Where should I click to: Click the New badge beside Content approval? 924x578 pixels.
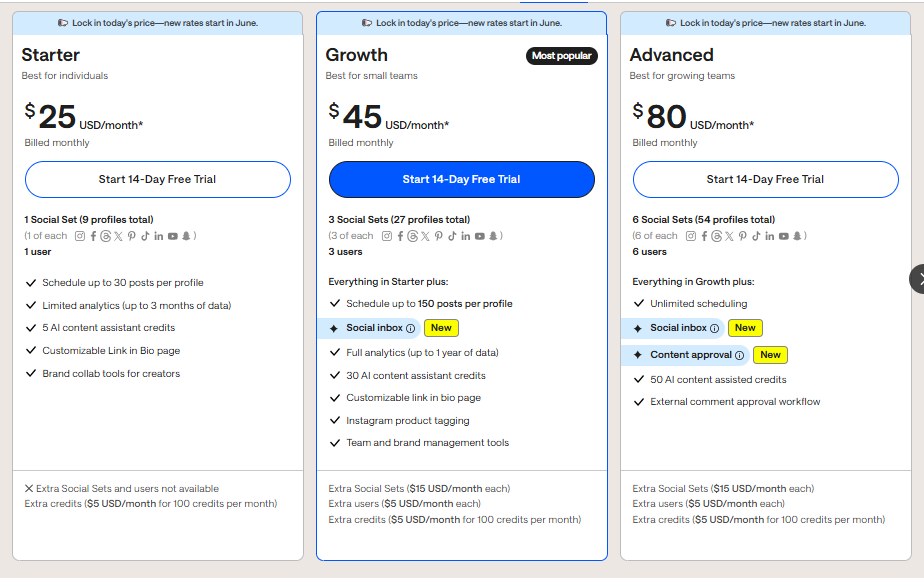(770, 355)
